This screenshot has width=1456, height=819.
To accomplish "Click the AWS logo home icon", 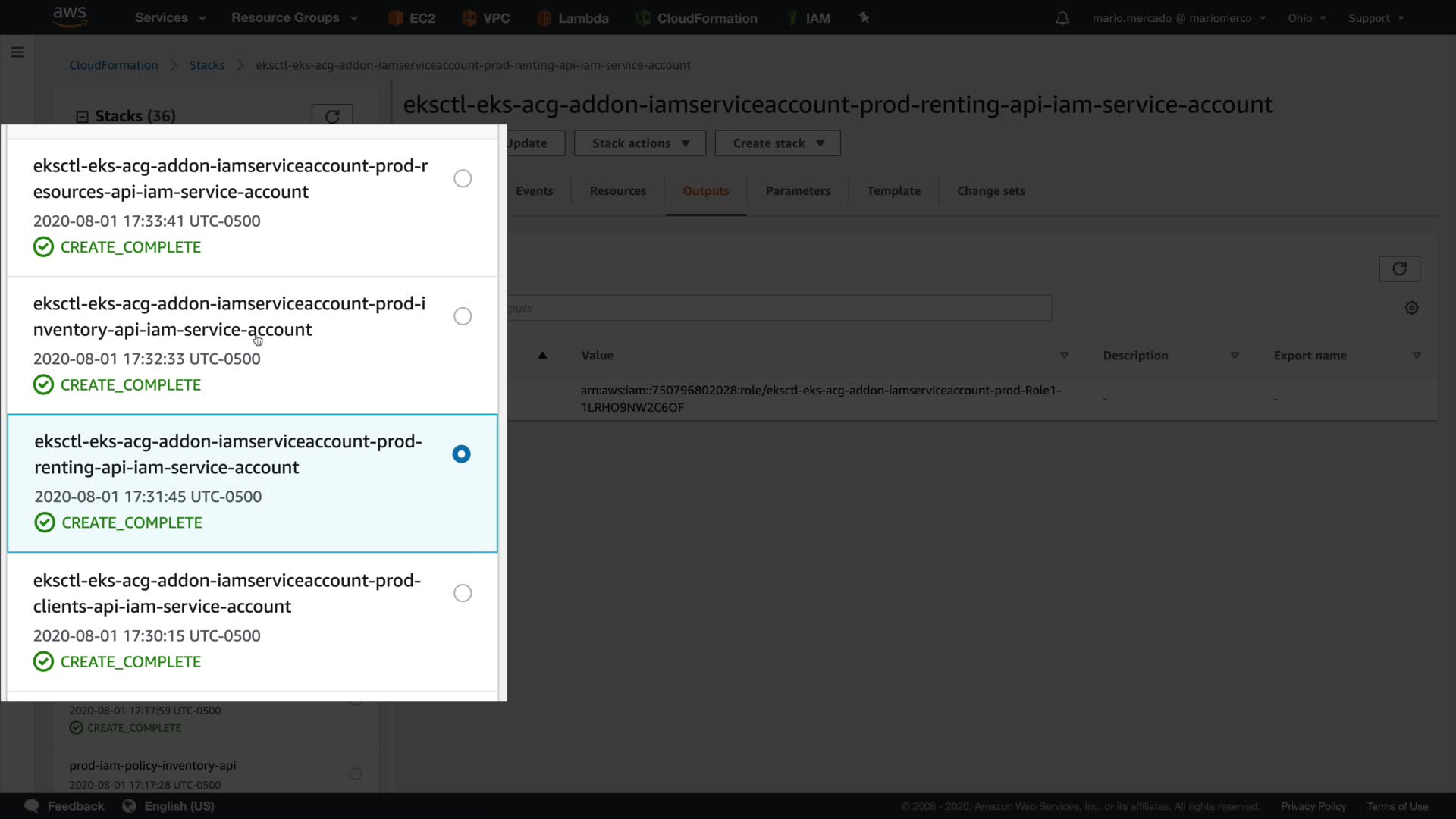I will click(x=70, y=17).
